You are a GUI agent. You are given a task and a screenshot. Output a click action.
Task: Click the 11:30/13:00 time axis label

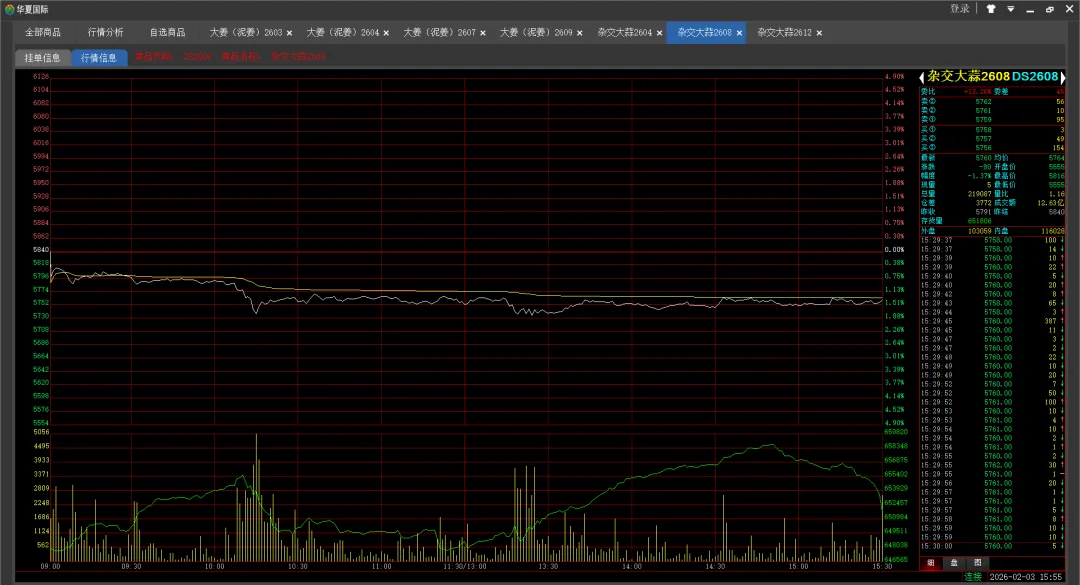(464, 566)
